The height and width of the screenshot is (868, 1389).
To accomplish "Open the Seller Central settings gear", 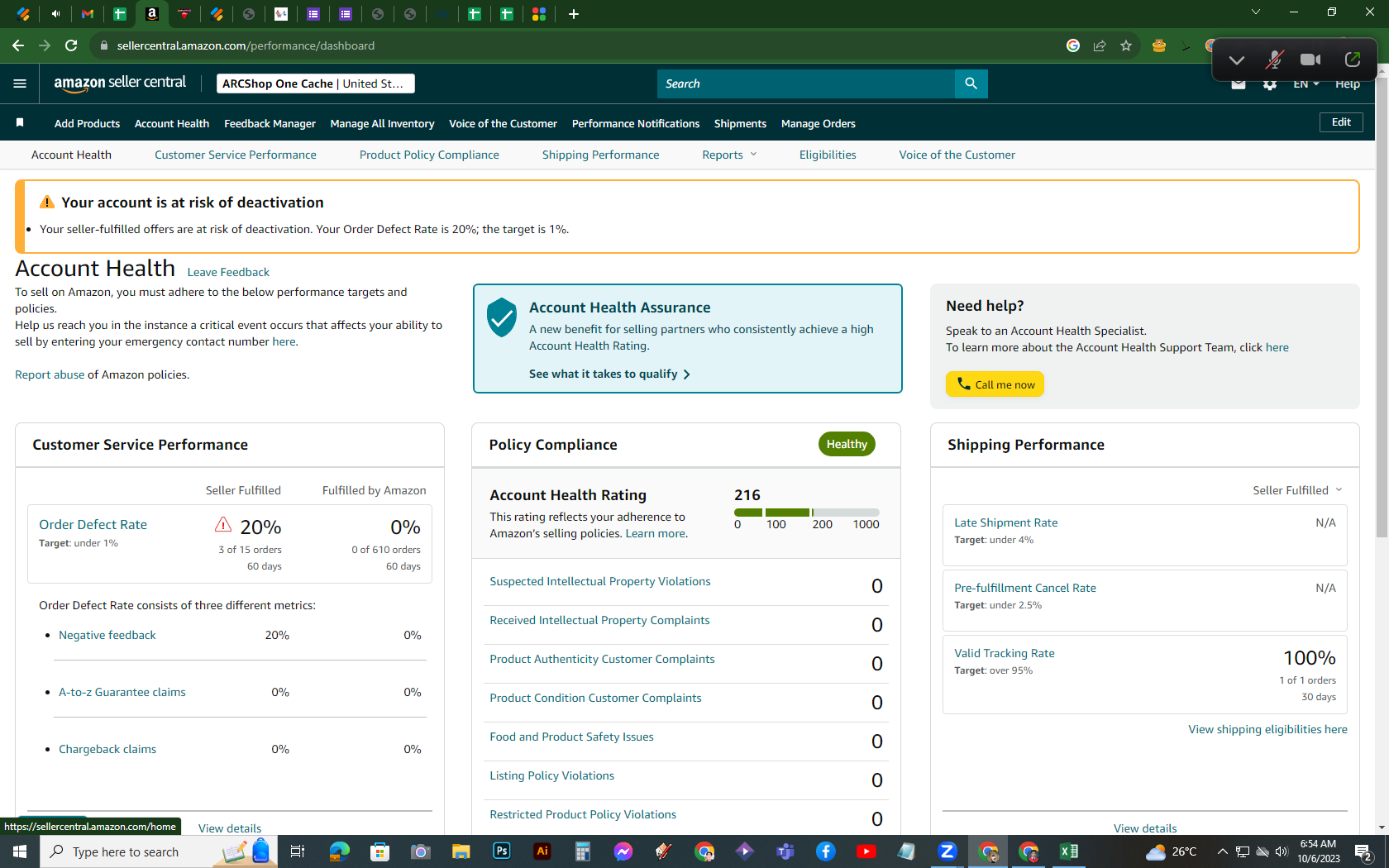I will click(x=1270, y=84).
